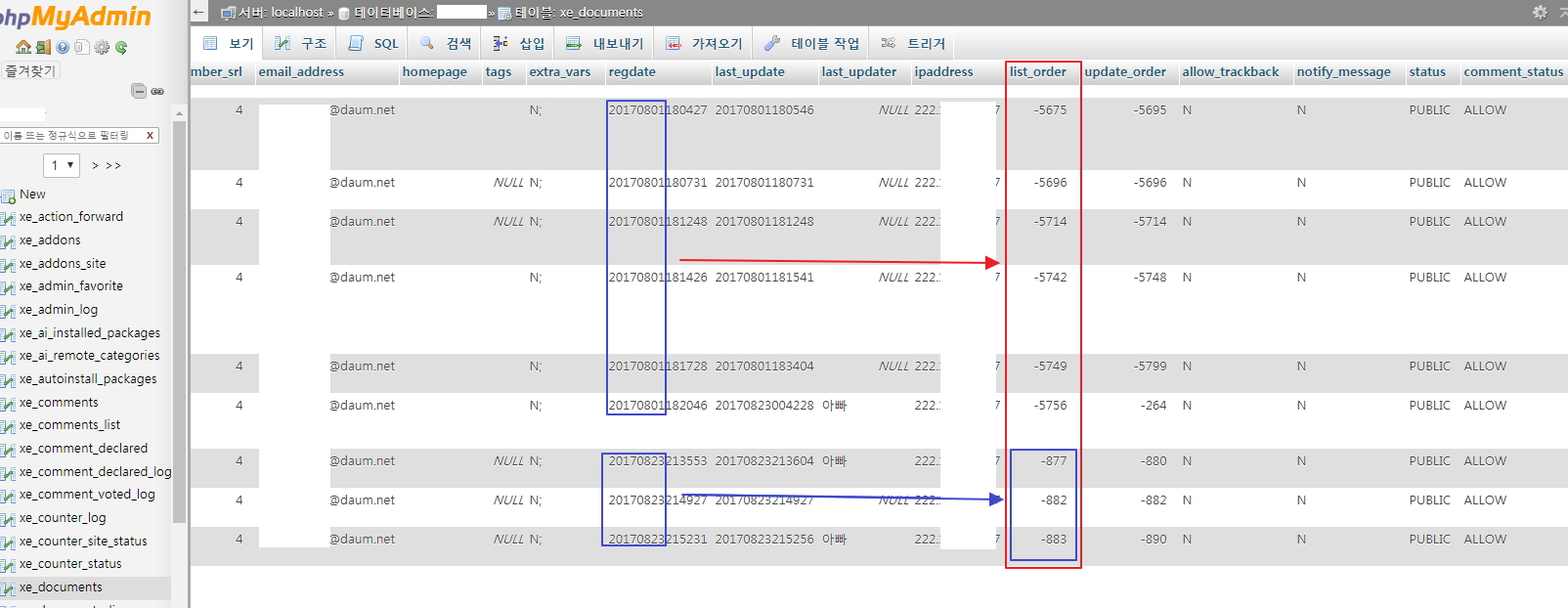The height and width of the screenshot is (608, 1568).
Task: Switch to the SQL tab
Action: [x=374, y=43]
